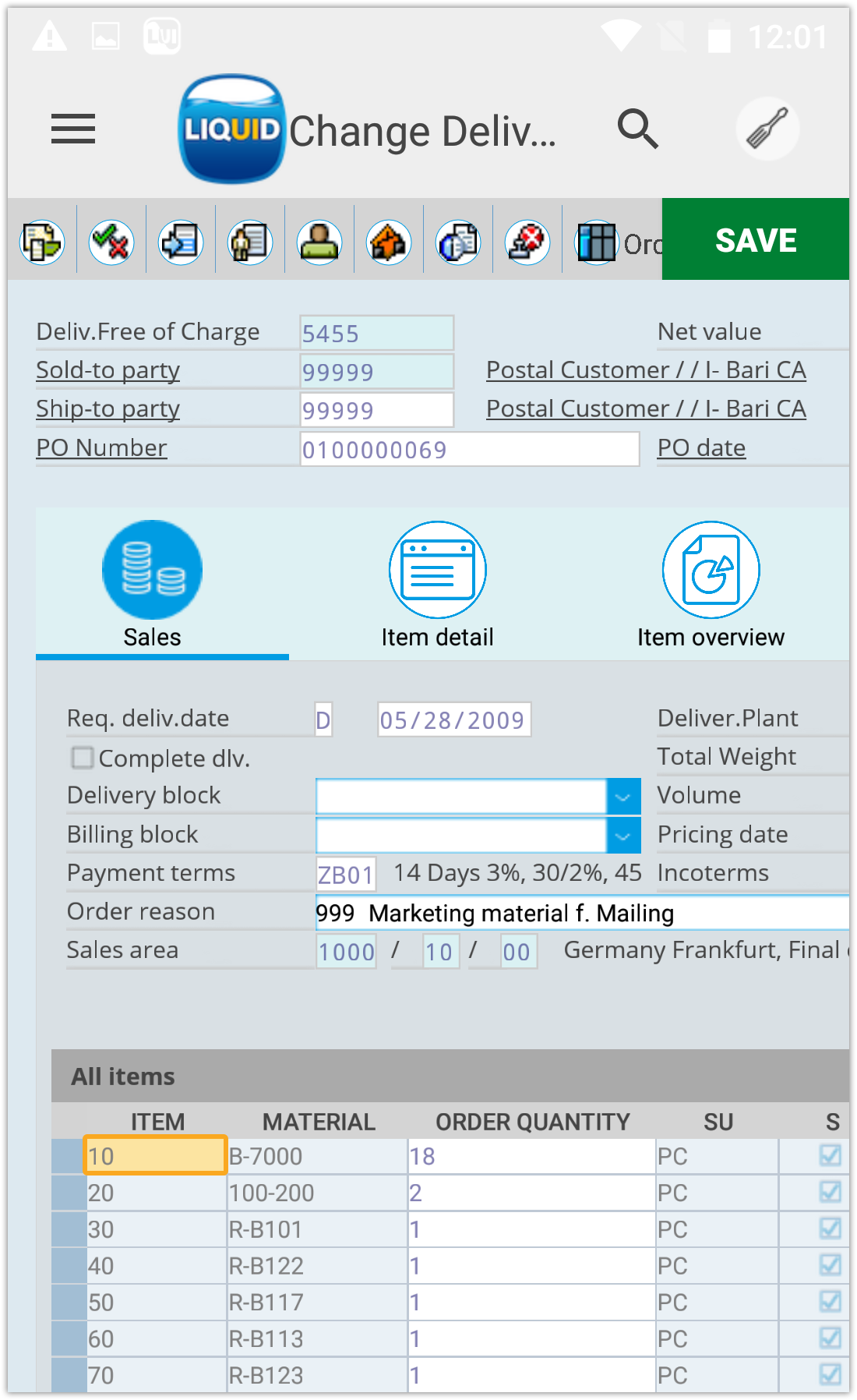Tick the Complete dlv. checkbox

(x=82, y=758)
